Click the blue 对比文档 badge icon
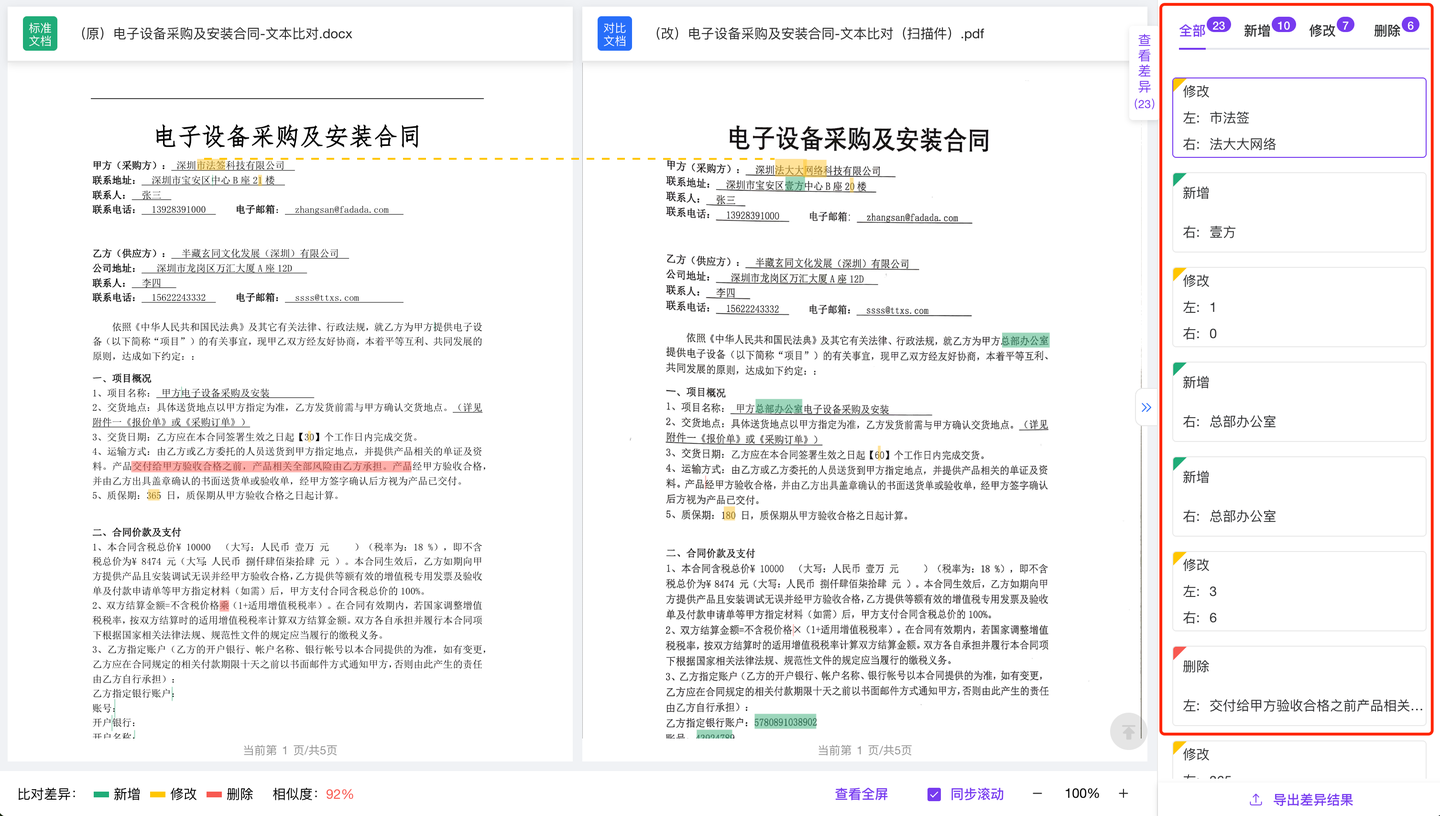Screen dimensions: 1440x816 [x=614, y=33]
